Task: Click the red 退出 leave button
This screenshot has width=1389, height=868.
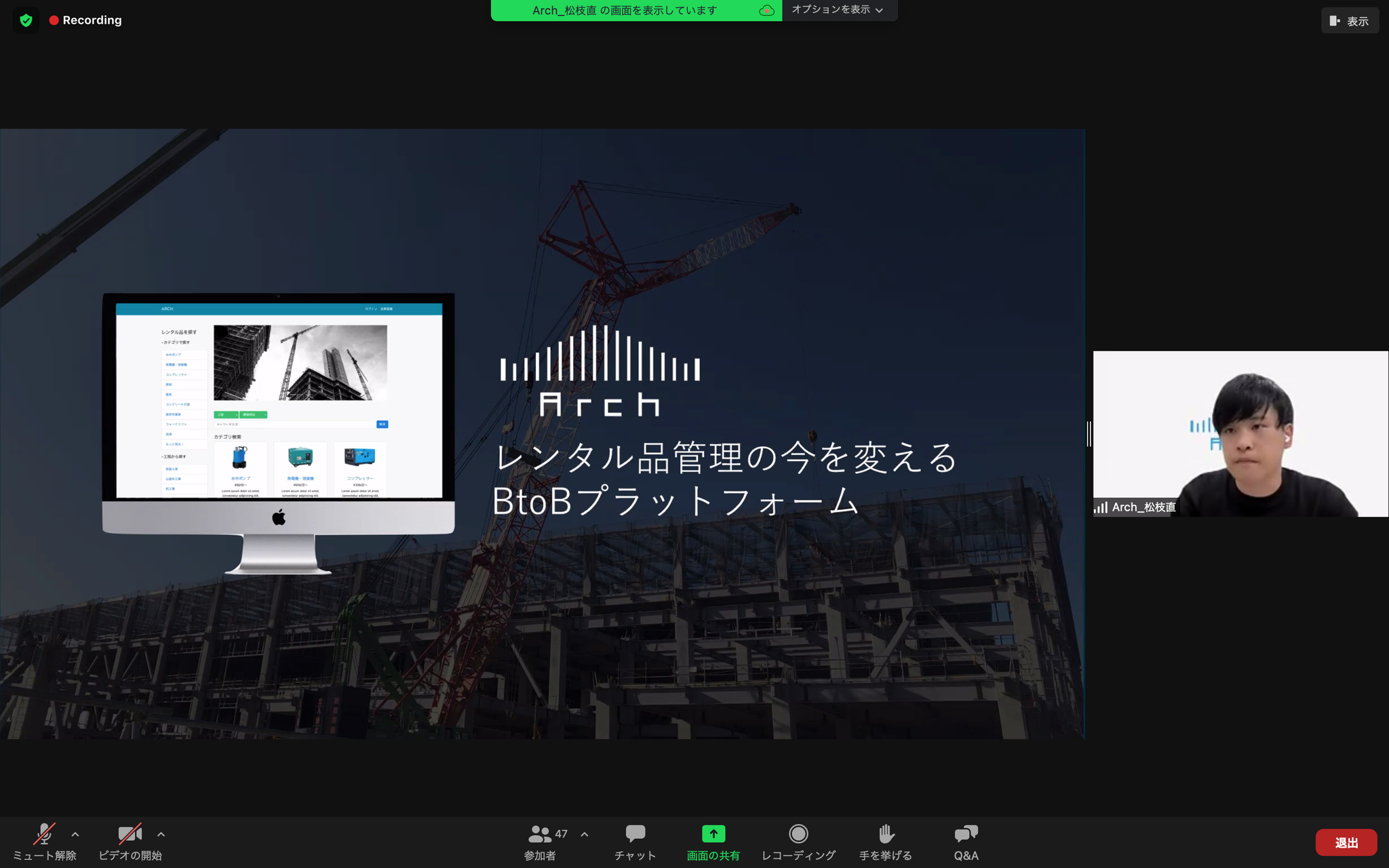Action: coord(1346,842)
